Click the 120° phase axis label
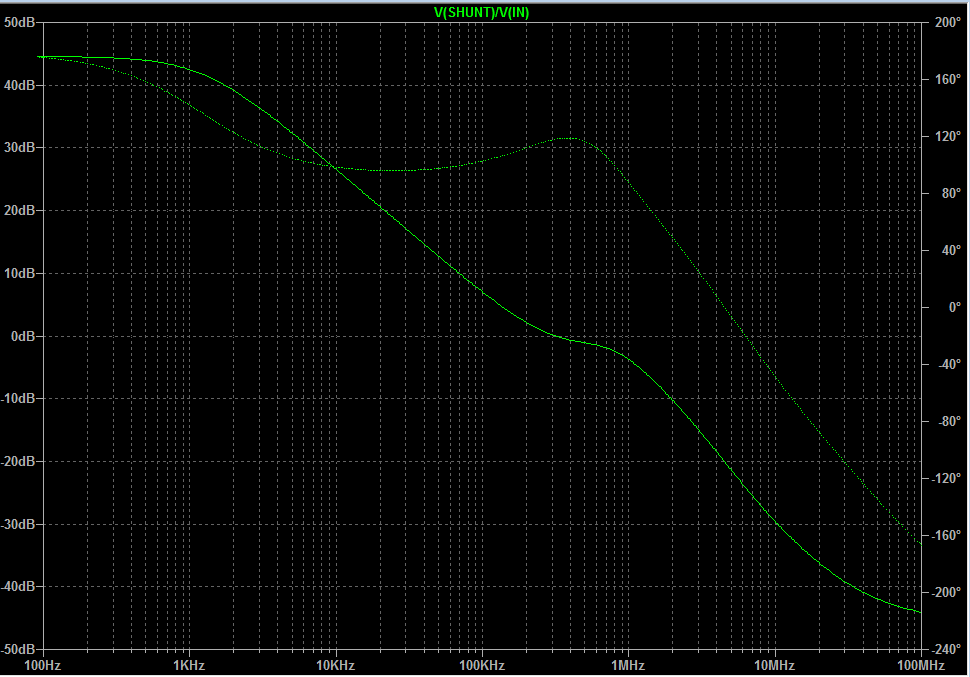The height and width of the screenshot is (677, 970). click(948, 136)
